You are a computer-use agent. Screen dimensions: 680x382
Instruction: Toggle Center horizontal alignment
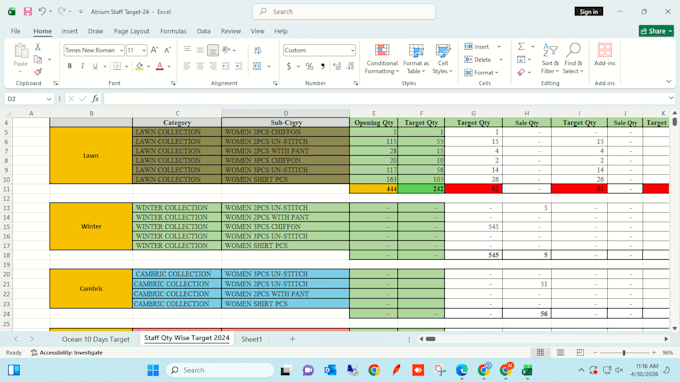point(200,66)
